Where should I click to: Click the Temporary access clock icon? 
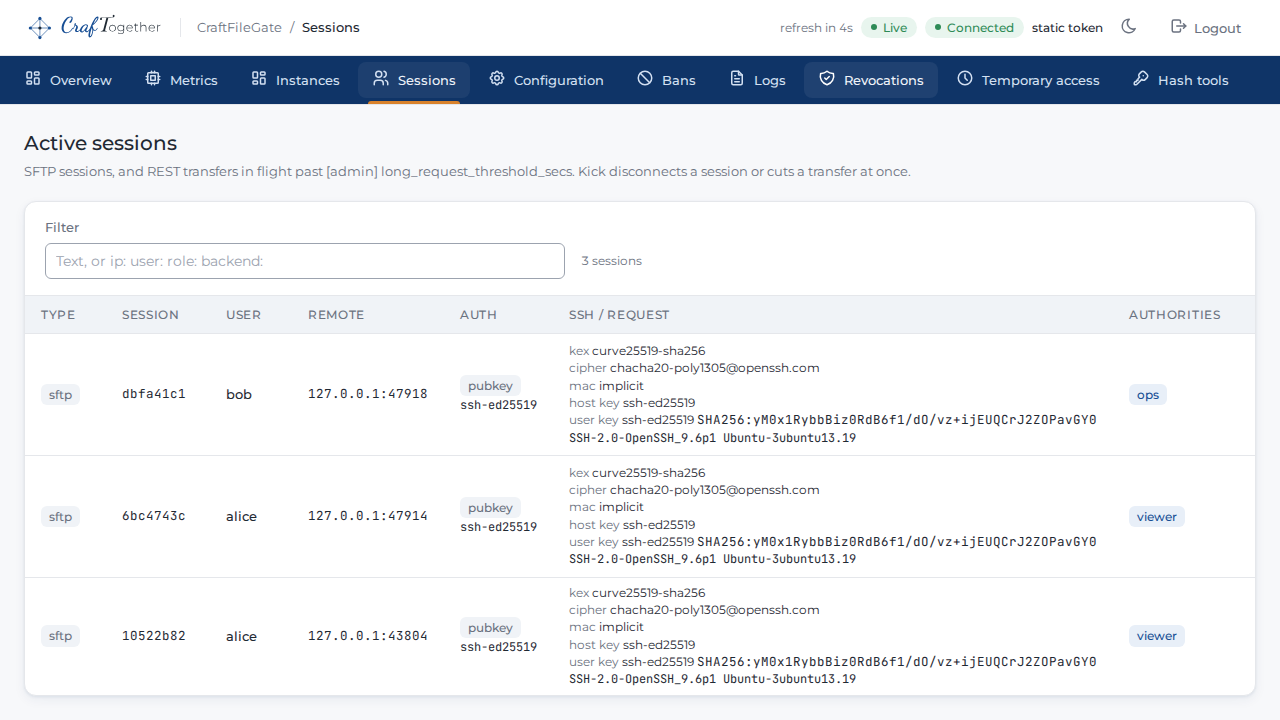(x=965, y=78)
